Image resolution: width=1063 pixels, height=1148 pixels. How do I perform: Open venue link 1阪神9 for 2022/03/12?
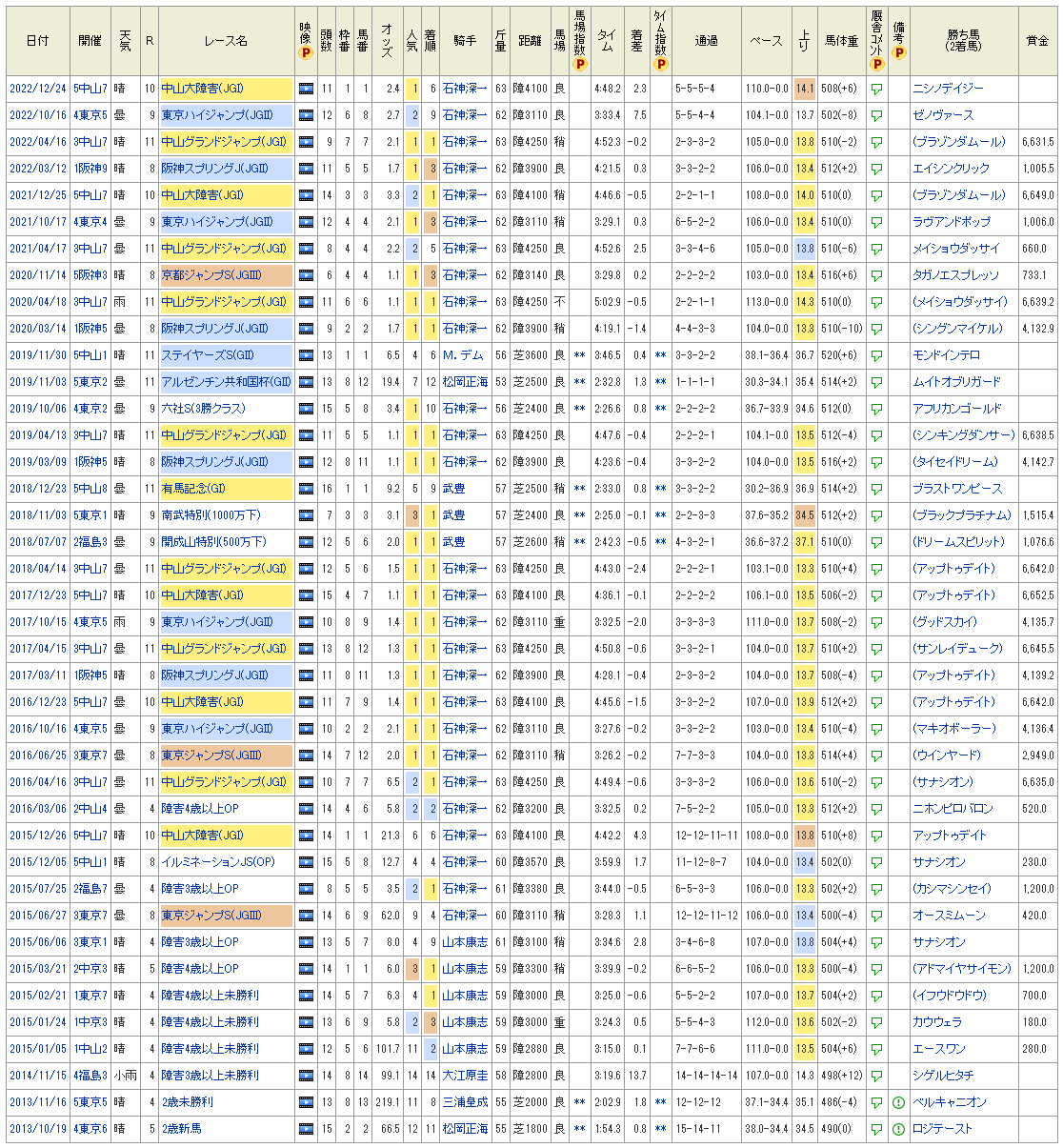coord(90,169)
